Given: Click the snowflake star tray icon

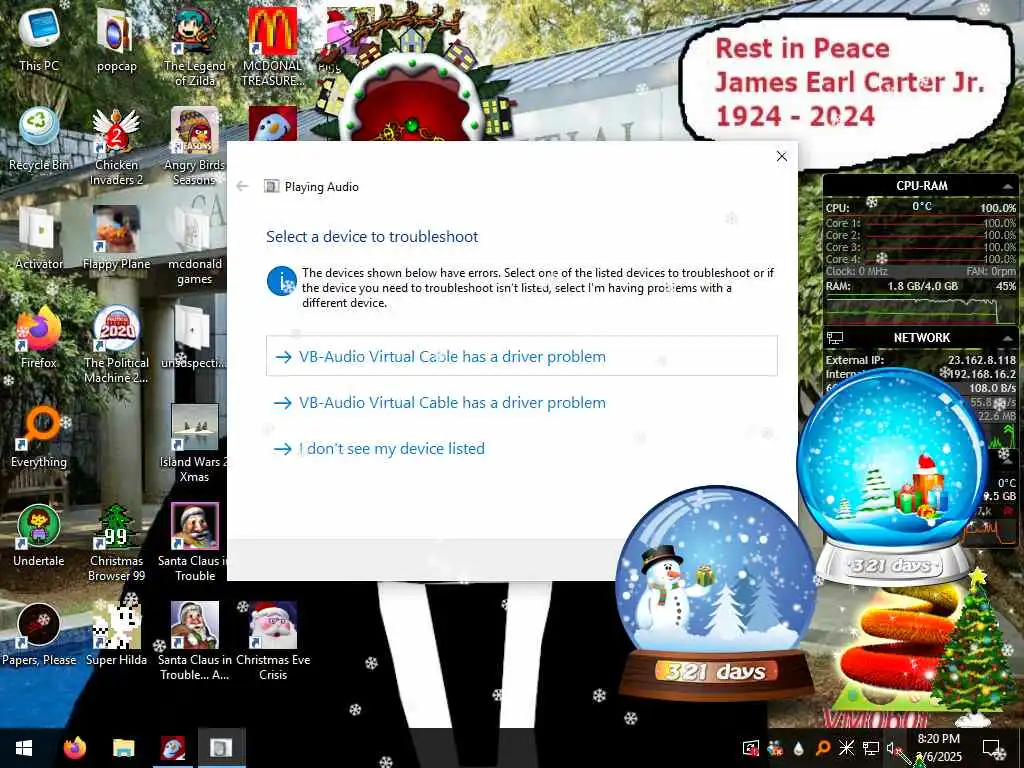Looking at the screenshot, I should [x=846, y=748].
